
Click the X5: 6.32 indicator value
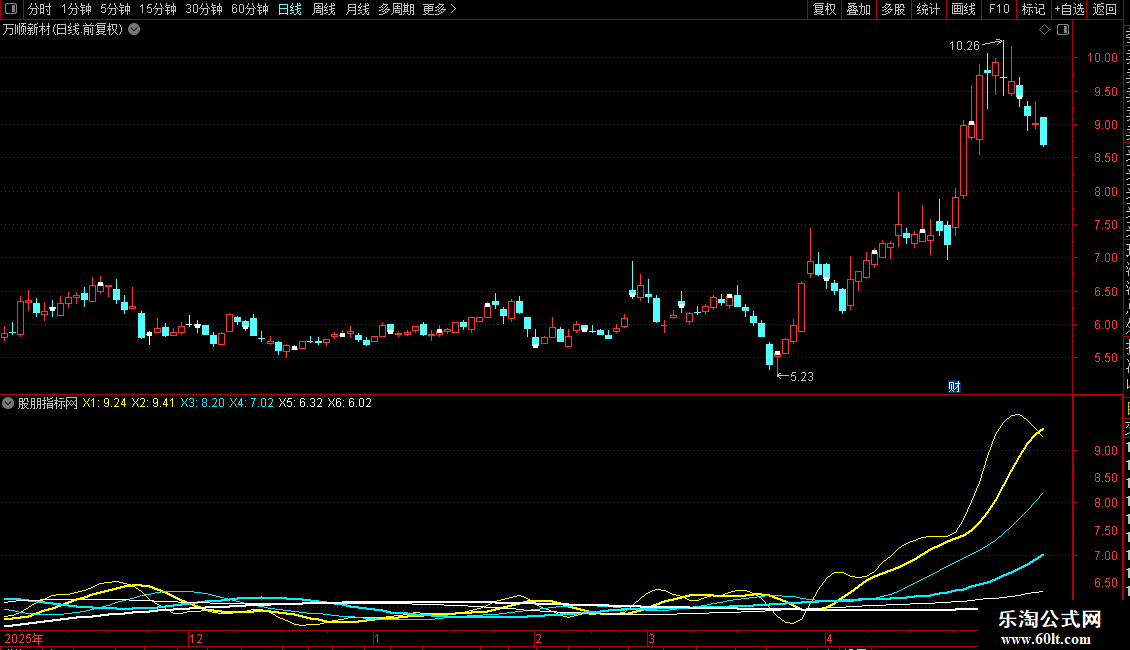pyautogui.click(x=301, y=404)
